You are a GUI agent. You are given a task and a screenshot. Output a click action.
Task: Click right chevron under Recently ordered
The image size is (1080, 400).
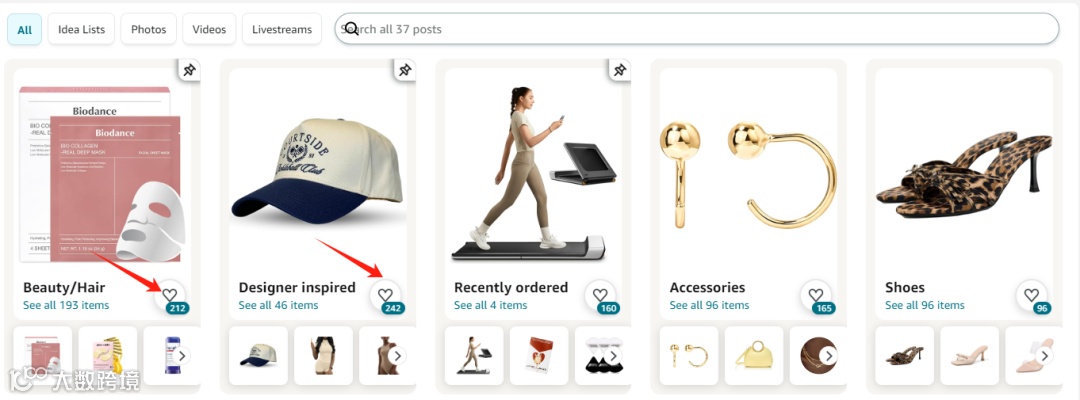[613, 356]
